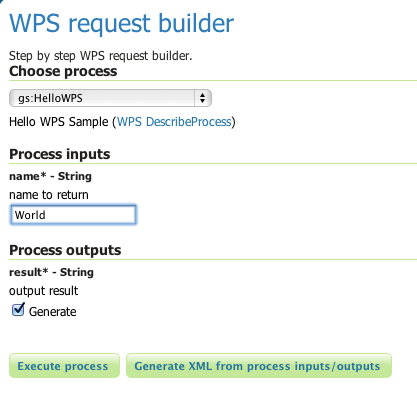Select the name* - String parameter label
This screenshot has height=401, width=417.
pos(50,176)
